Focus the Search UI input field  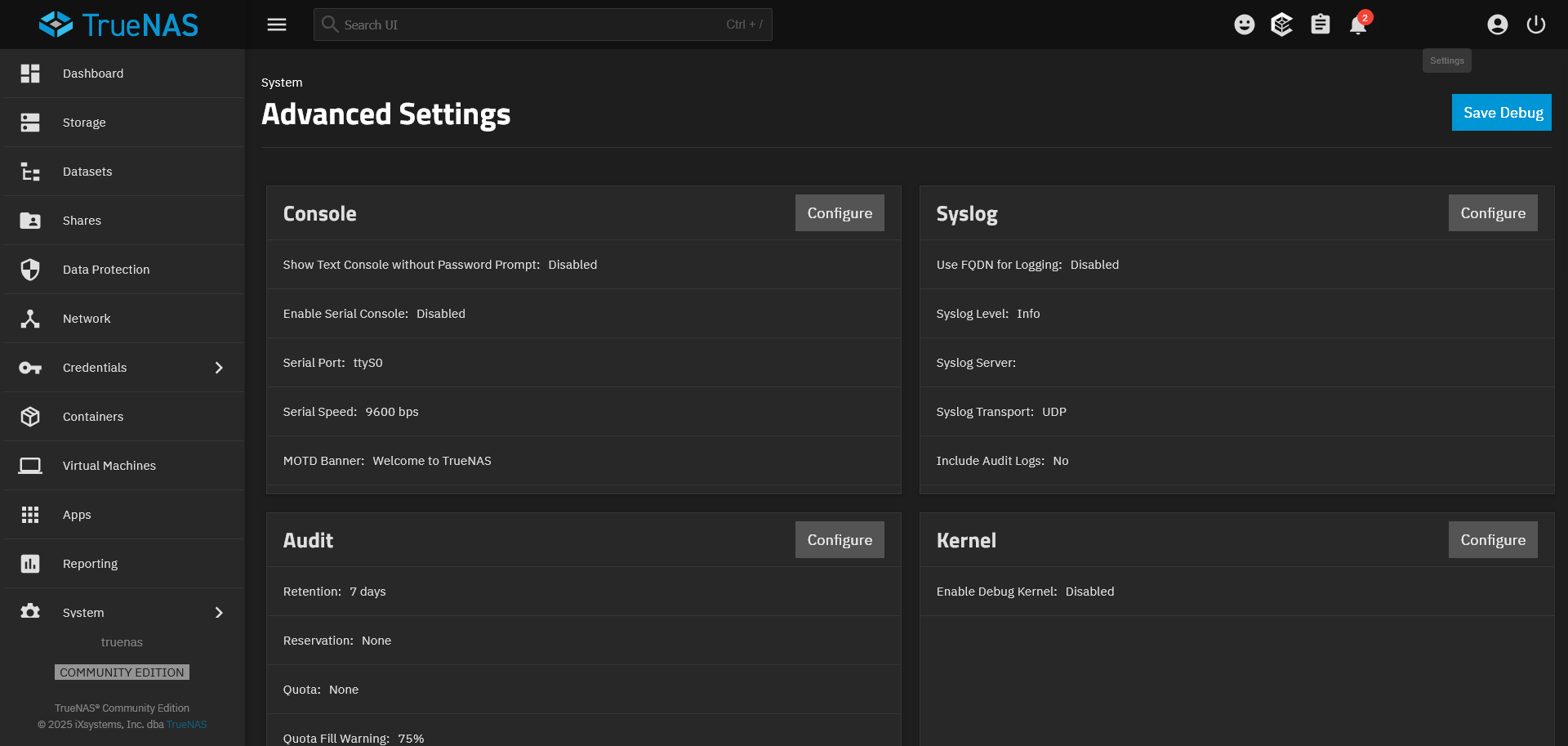click(x=542, y=25)
